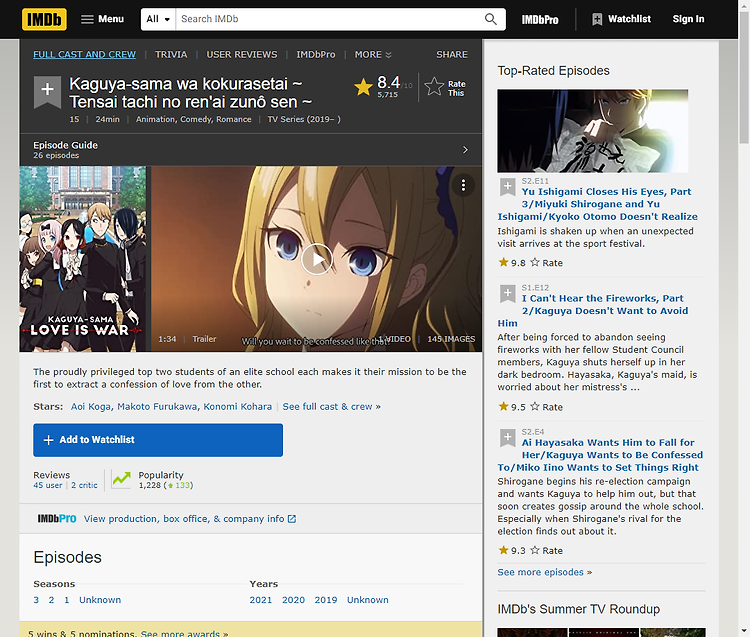Click the Romance genre link
Viewport: 750px width, 637px height.
233,120
